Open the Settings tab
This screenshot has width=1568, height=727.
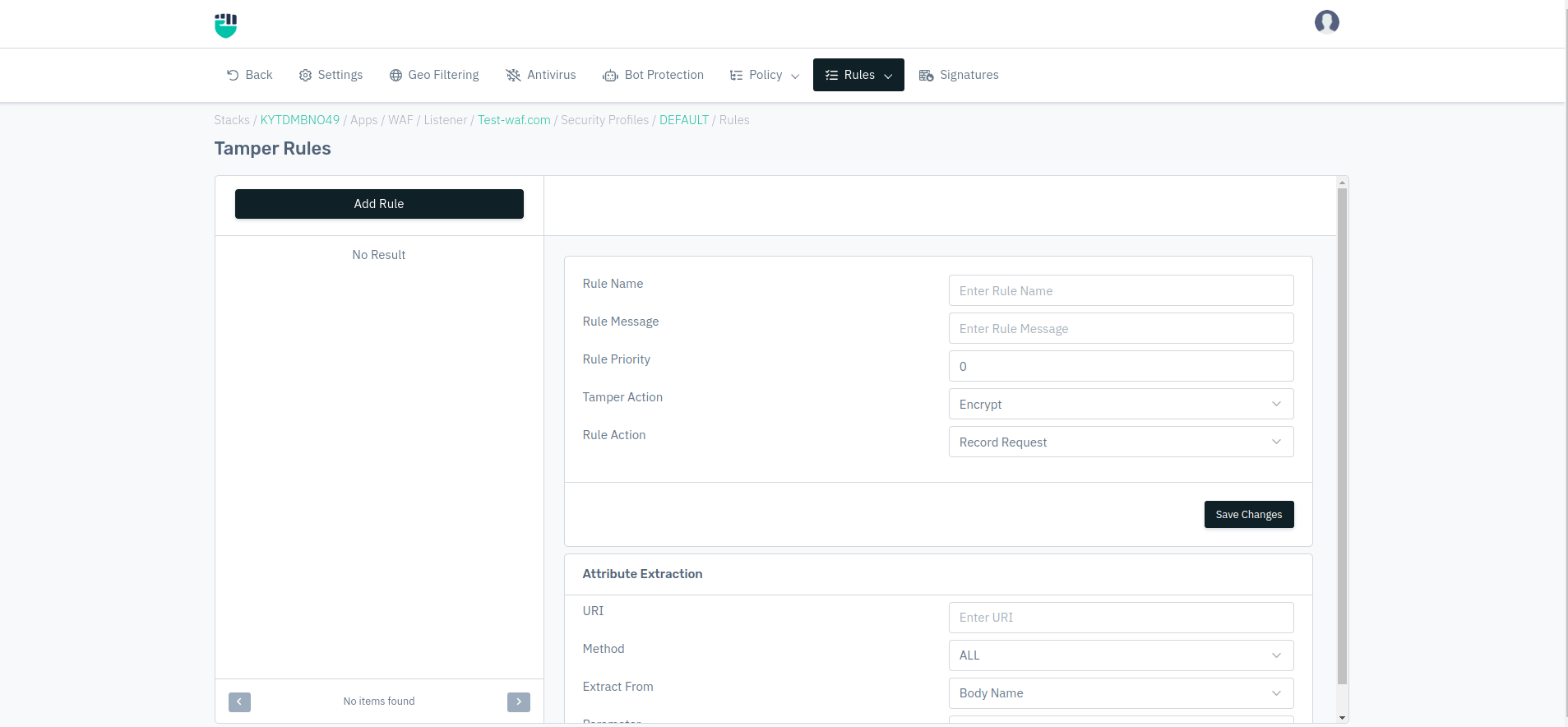coord(331,75)
